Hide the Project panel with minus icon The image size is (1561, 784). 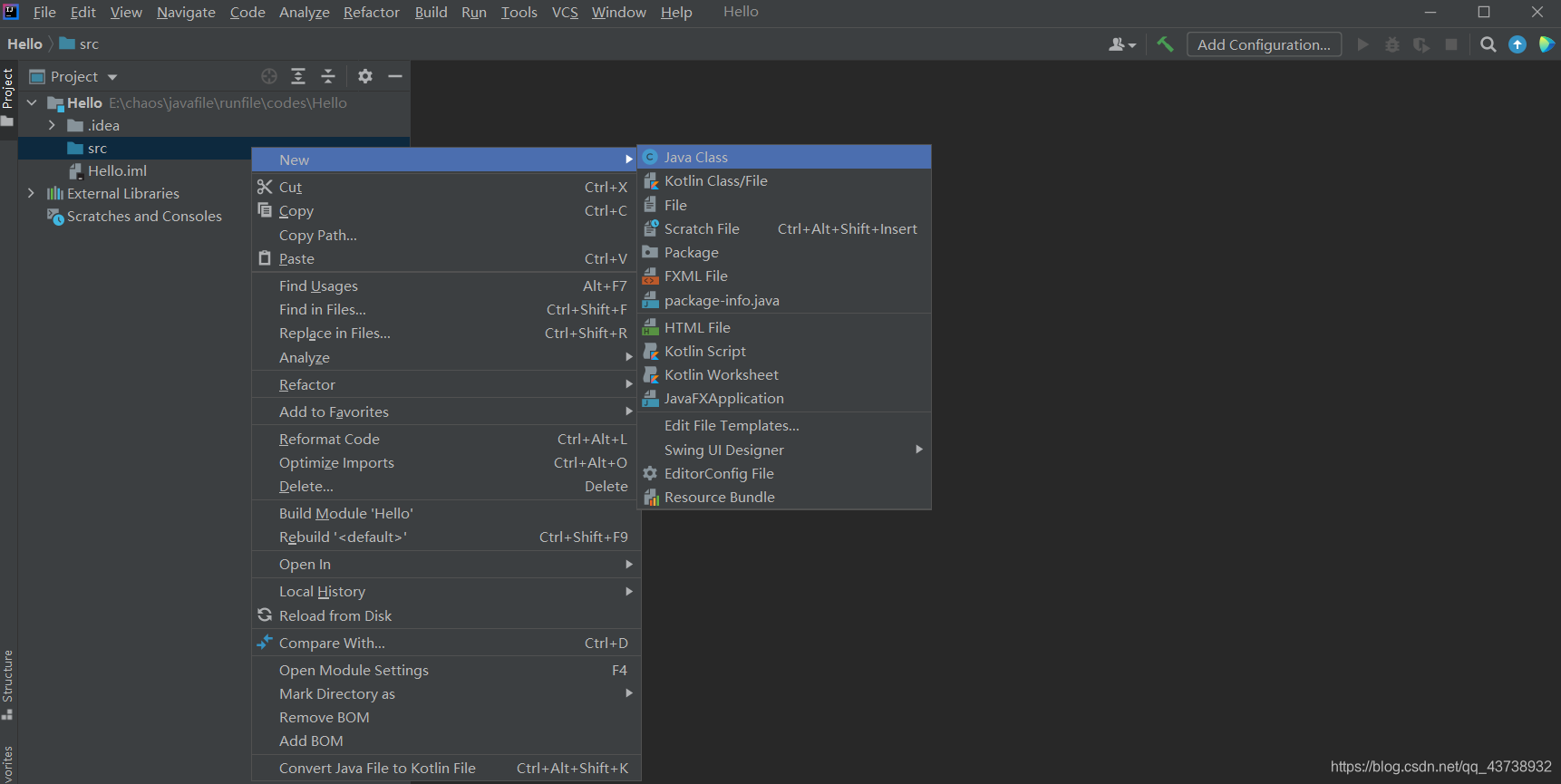point(395,76)
